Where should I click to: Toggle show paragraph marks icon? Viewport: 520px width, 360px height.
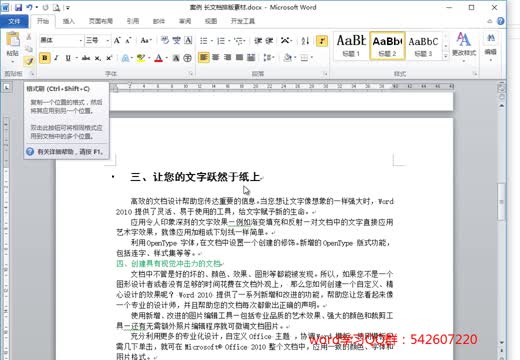coord(322,41)
